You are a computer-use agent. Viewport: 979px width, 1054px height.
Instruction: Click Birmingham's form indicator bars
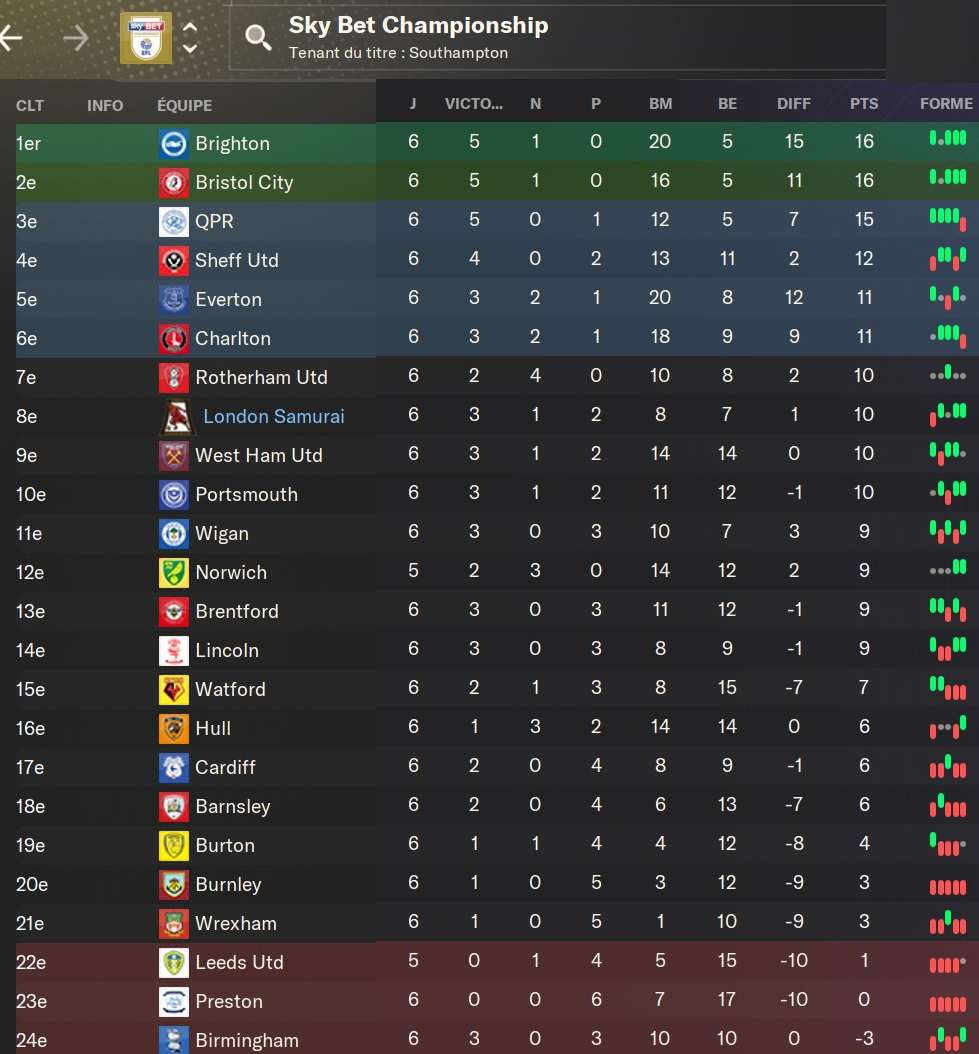948,1039
